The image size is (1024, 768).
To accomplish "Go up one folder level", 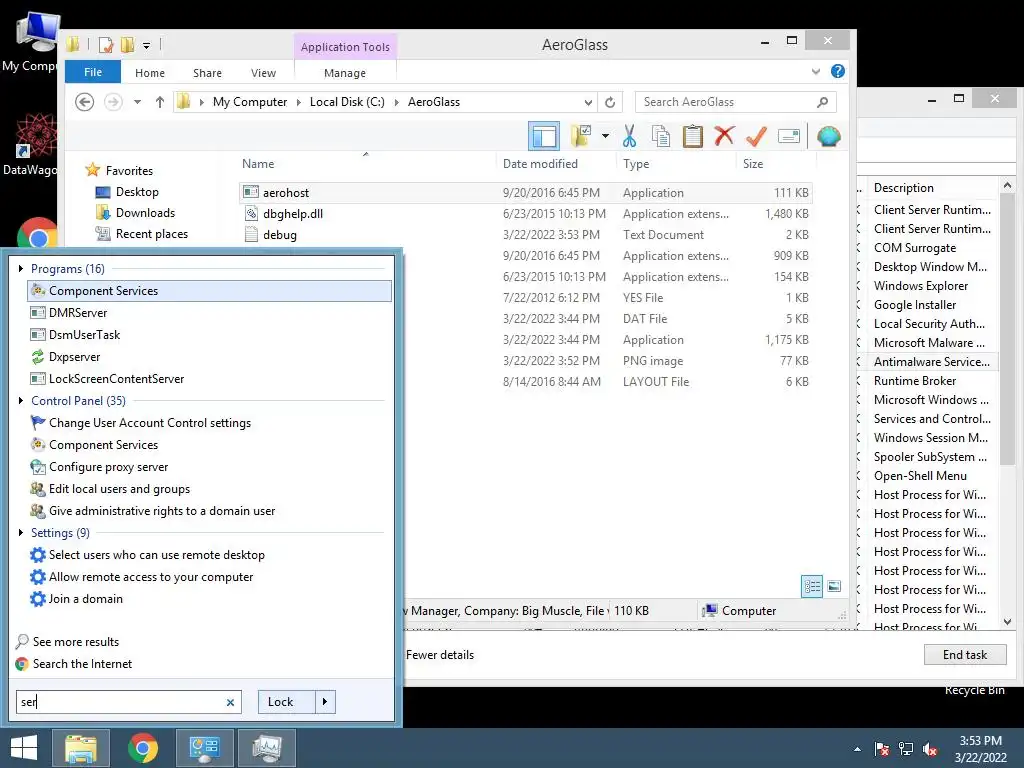I will (x=159, y=102).
